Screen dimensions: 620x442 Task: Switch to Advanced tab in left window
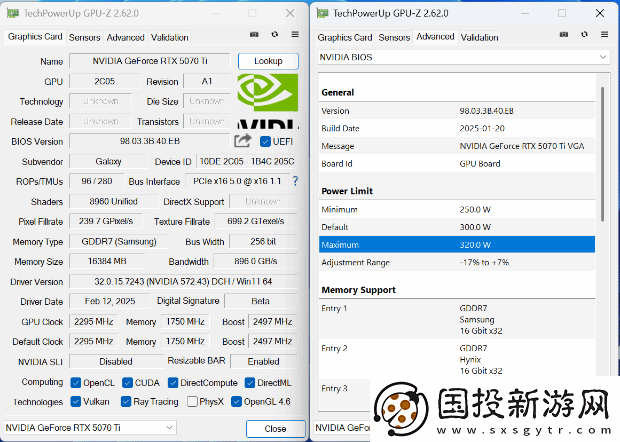pos(125,38)
